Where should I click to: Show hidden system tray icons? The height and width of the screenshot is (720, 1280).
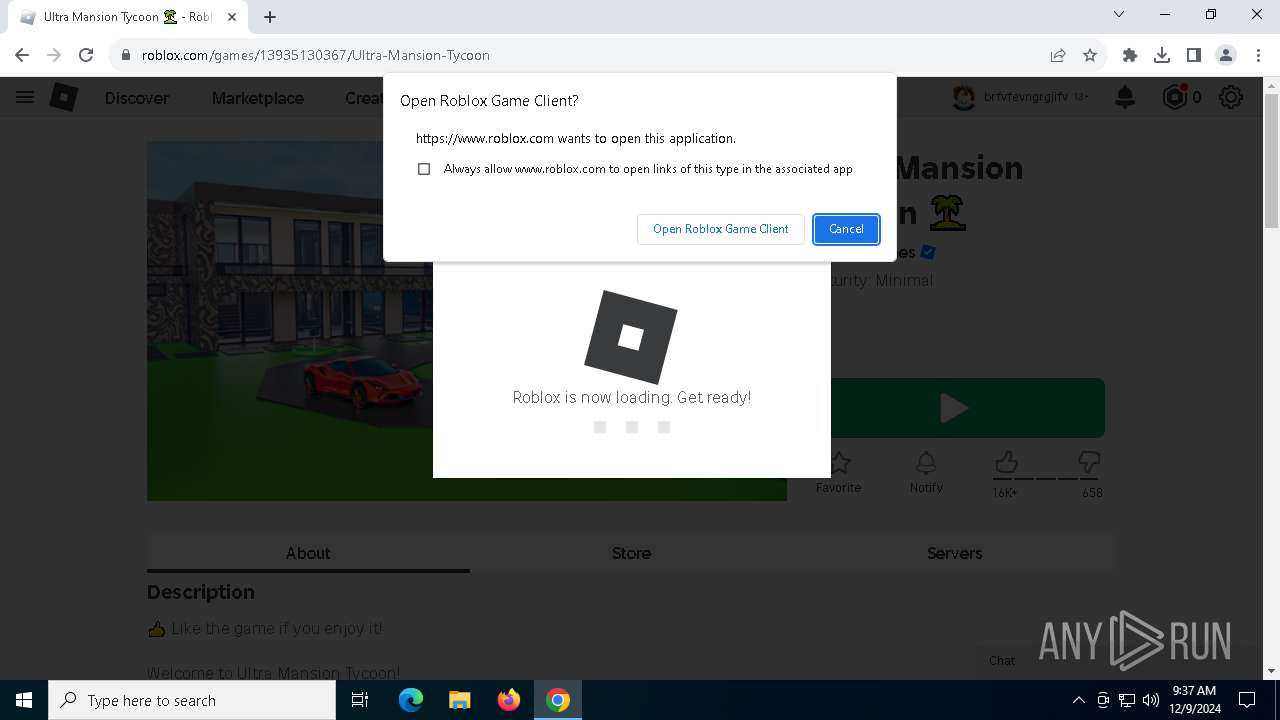[x=1078, y=700]
